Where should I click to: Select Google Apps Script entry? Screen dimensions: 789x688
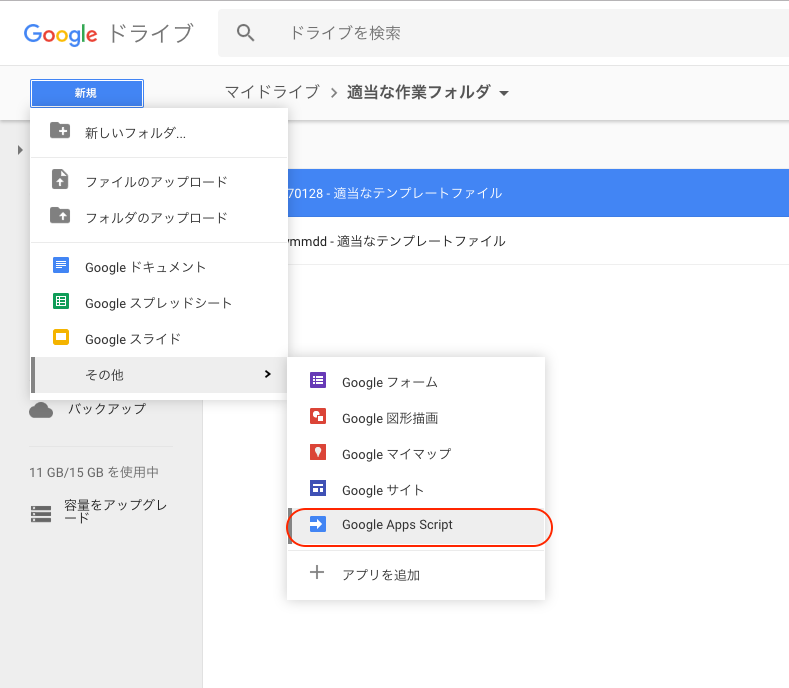click(x=416, y=526)
